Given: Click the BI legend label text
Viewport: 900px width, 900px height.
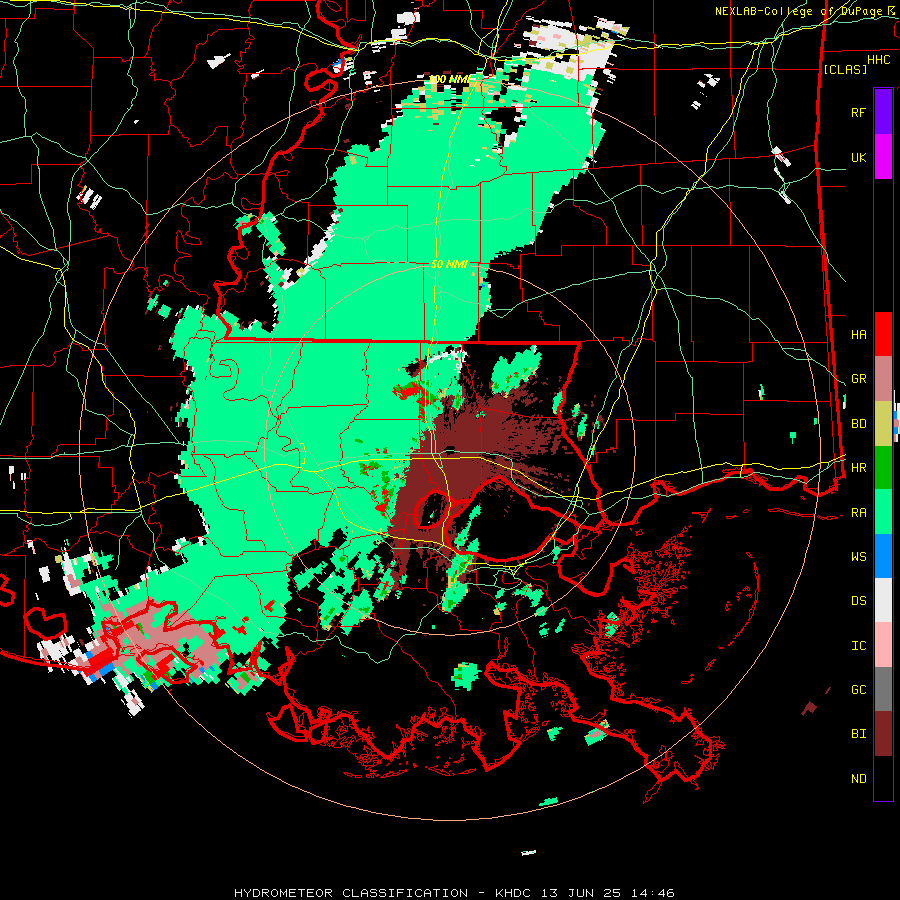Looking at the screenshot, I should (x=859, y=734).
